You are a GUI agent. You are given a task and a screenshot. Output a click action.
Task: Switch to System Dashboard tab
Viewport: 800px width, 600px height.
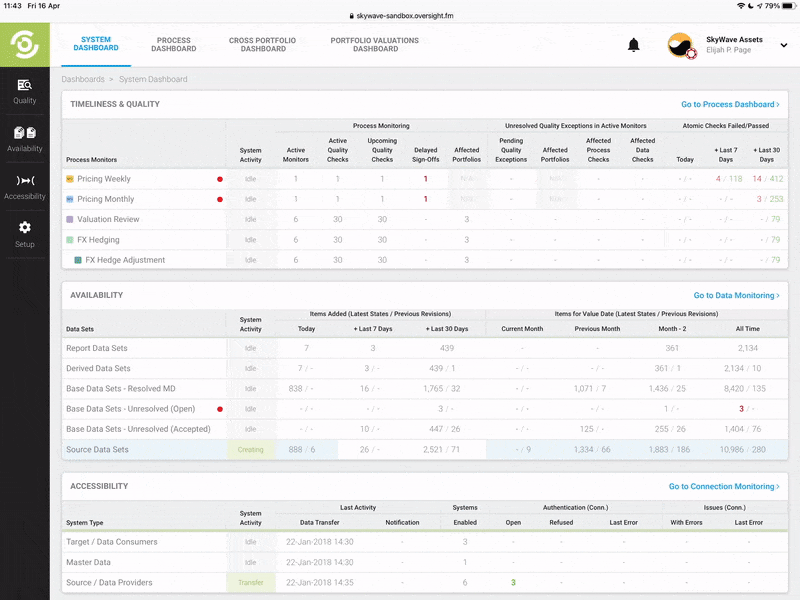click(96, 44)
